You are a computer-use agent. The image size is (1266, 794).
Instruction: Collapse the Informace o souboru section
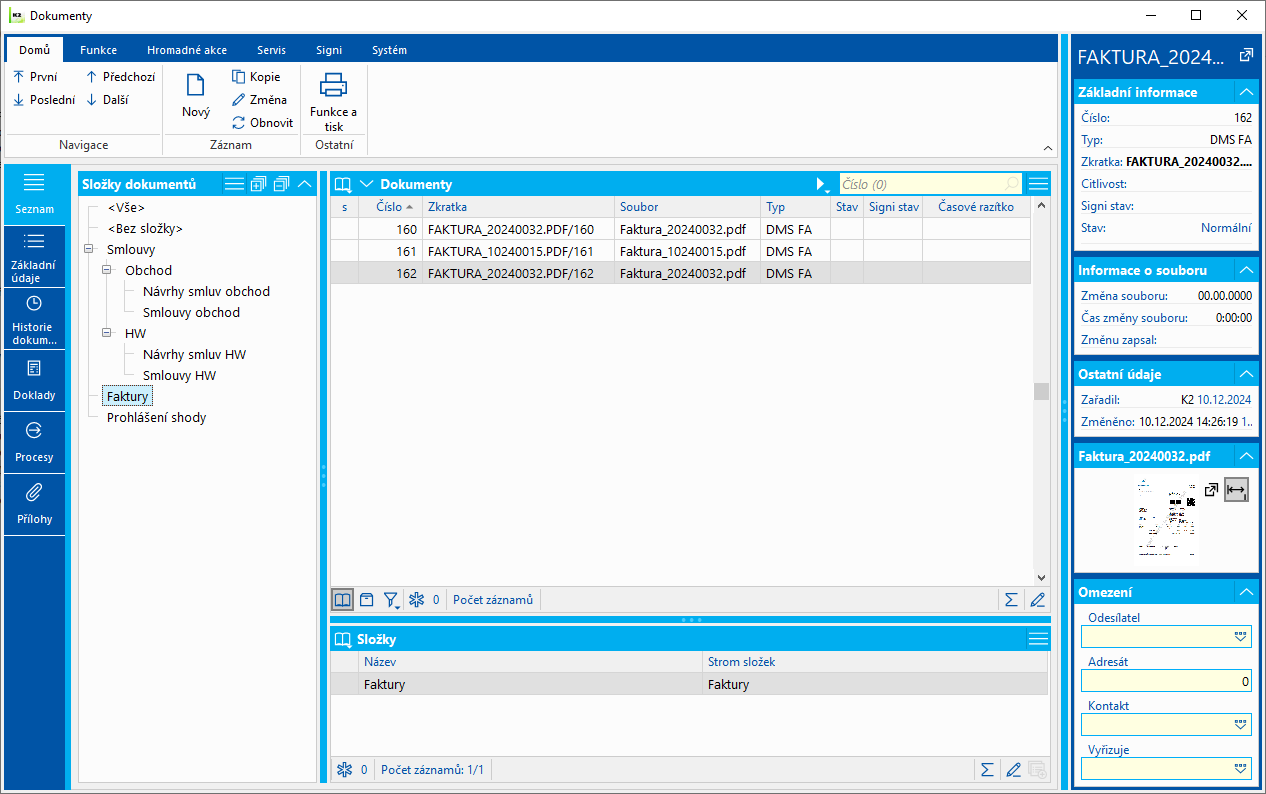(x=1245, y=270)
